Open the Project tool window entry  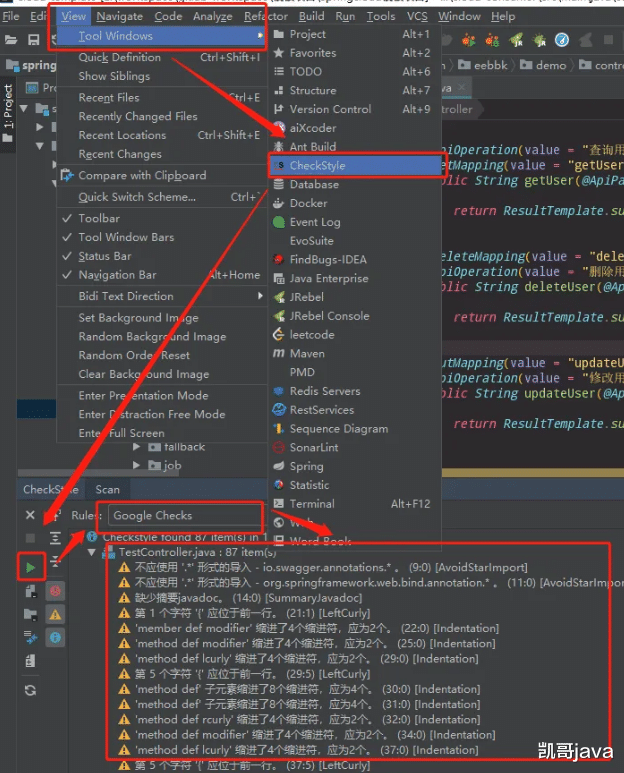coord(354,34)
